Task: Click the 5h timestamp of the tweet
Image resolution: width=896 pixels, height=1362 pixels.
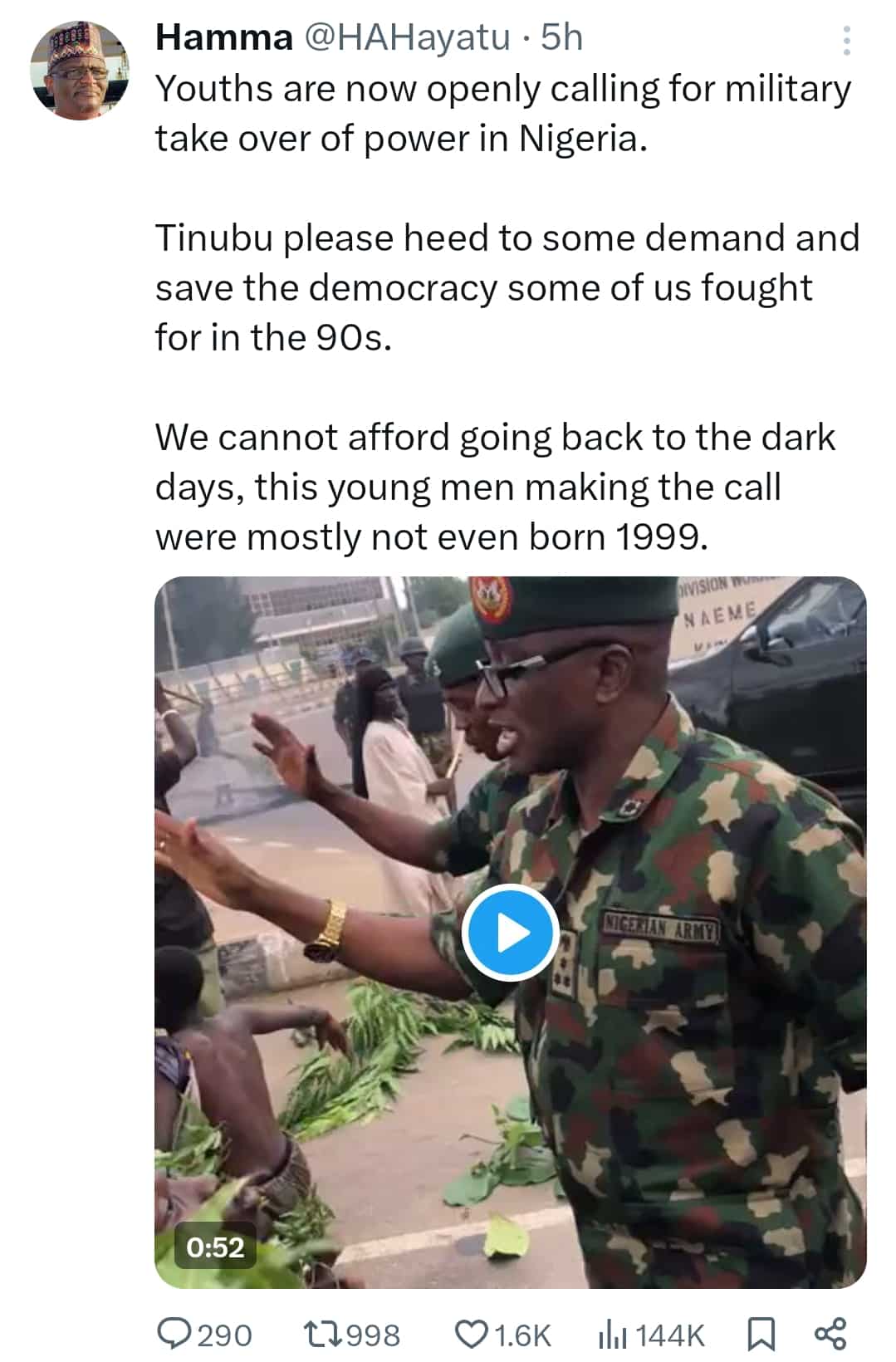Action: [561, 38]
